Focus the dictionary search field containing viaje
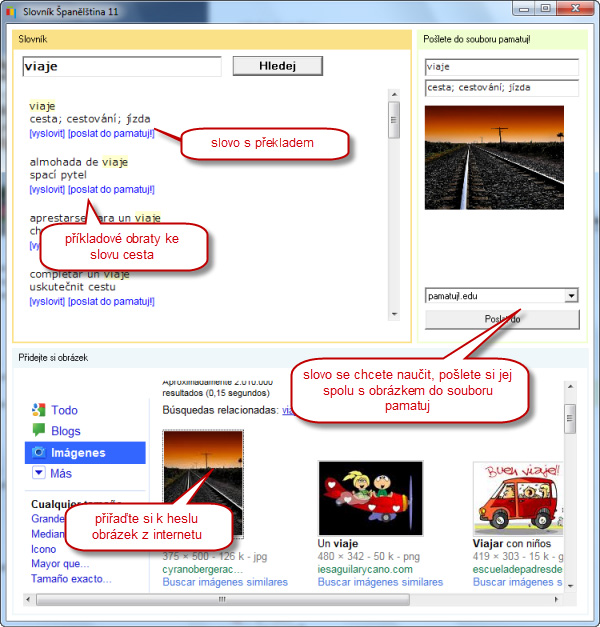The width and height of the screenshot is (600, 627). tap(122, 66)
